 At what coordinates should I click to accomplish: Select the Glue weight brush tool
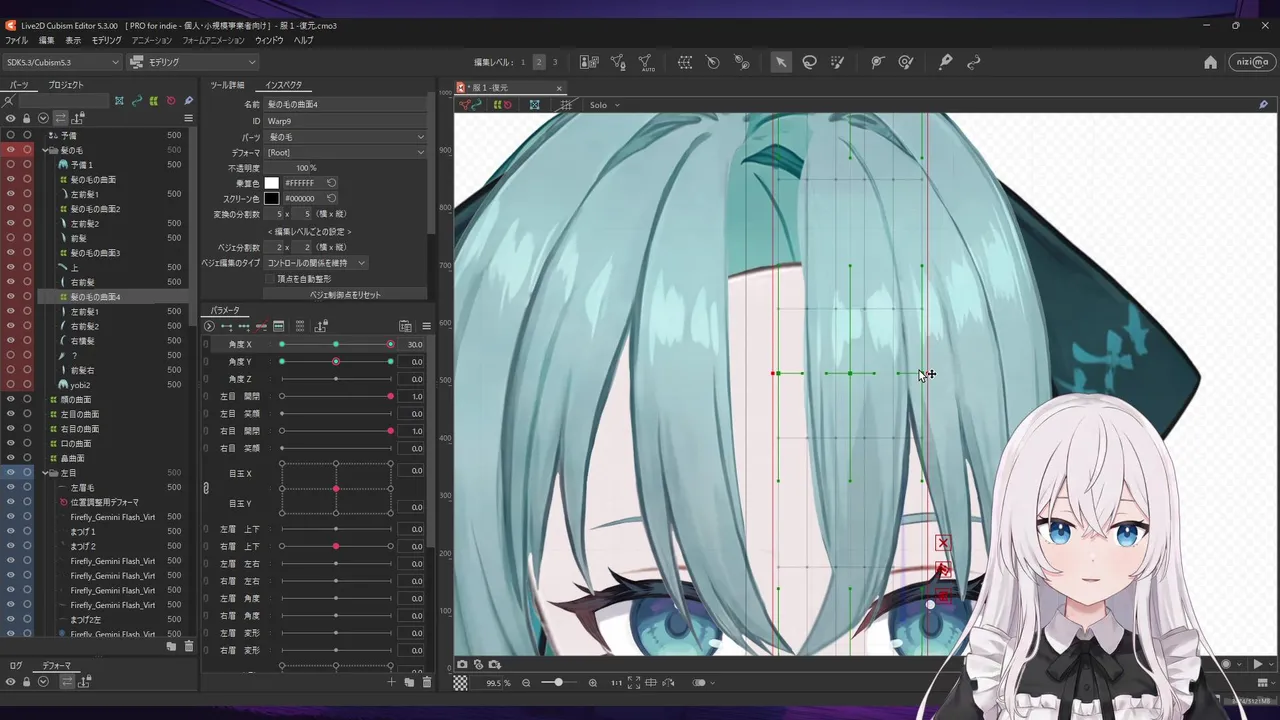coord(906,62)
